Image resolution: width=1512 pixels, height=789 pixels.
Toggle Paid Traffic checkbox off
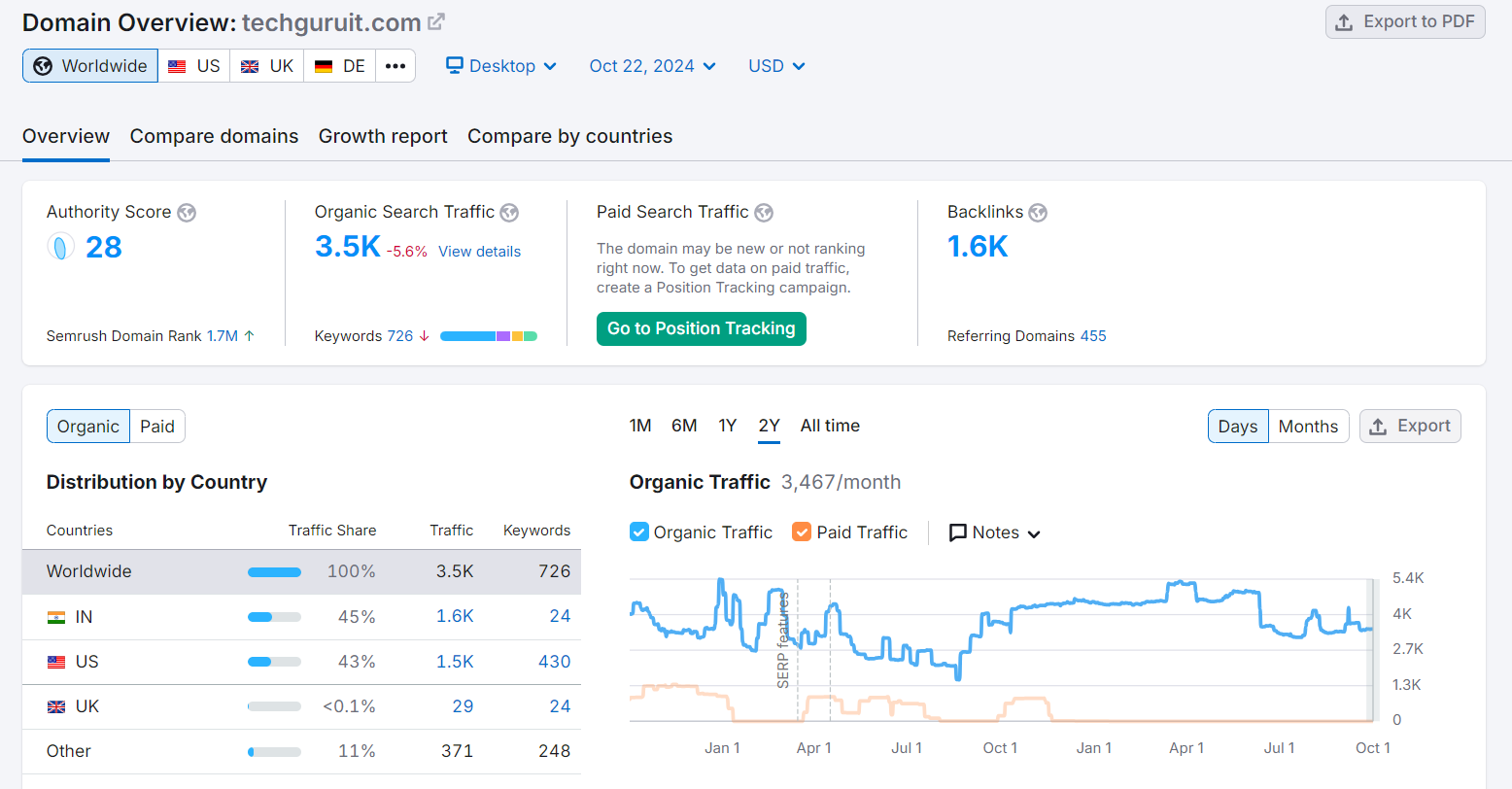point(802,532)
